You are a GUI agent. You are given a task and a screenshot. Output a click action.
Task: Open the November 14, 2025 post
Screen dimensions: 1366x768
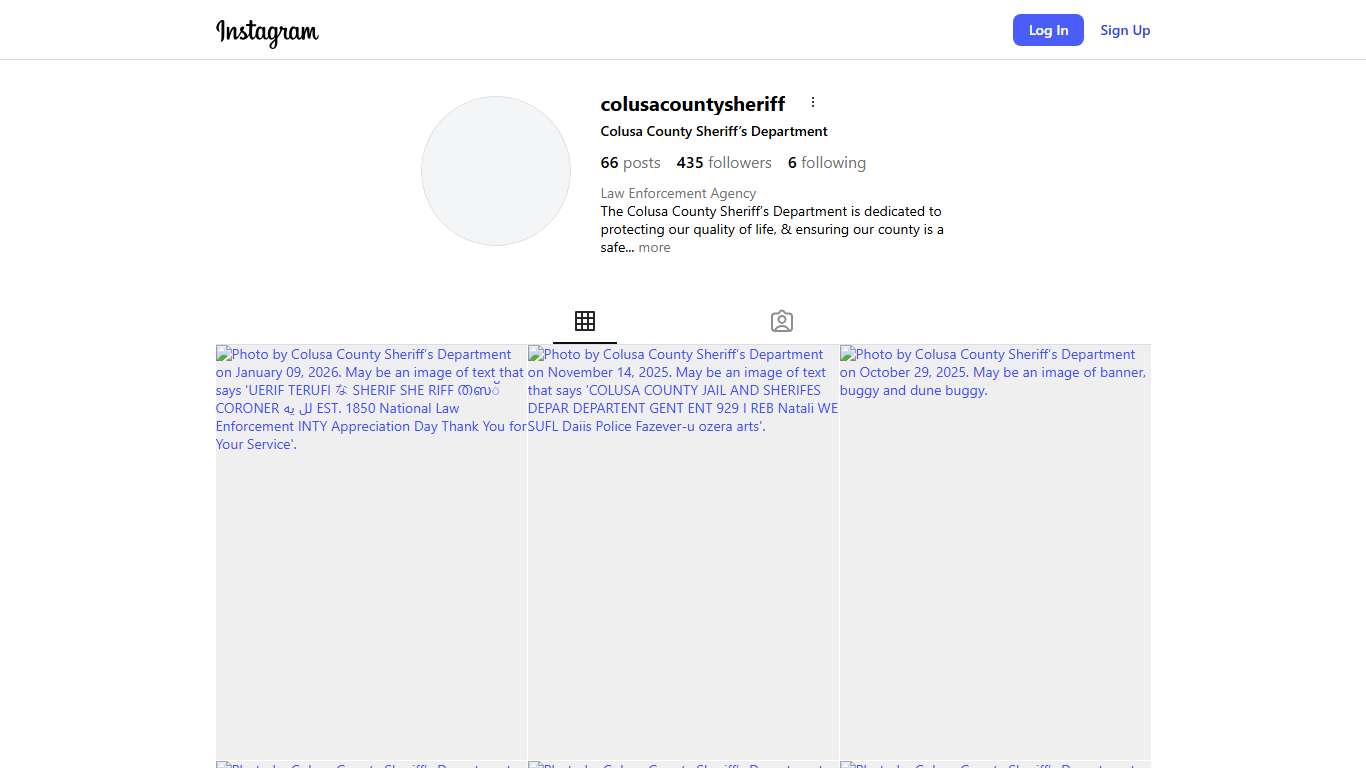coord(683,552)
